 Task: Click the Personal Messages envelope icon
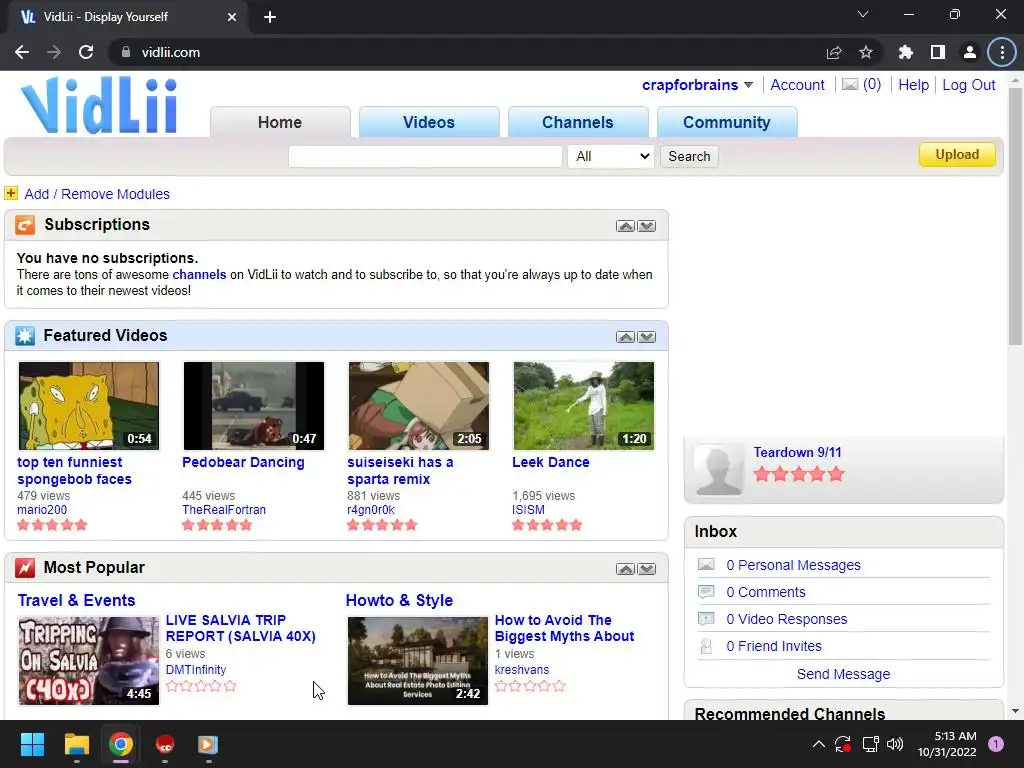(706, 564)
